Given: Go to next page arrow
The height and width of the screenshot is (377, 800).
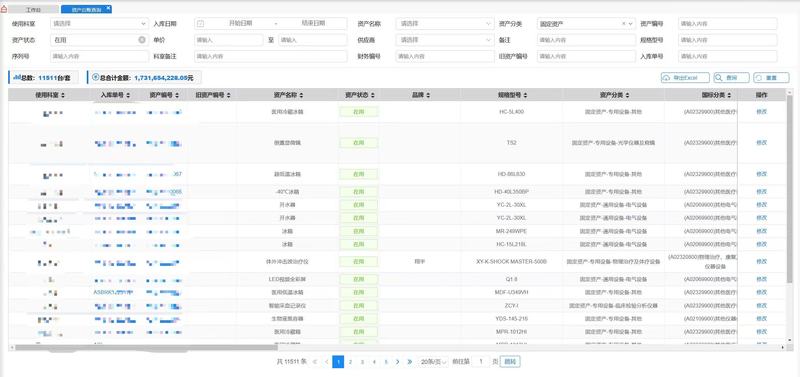Looking at the screenshot, I should (x=397, y=362).
